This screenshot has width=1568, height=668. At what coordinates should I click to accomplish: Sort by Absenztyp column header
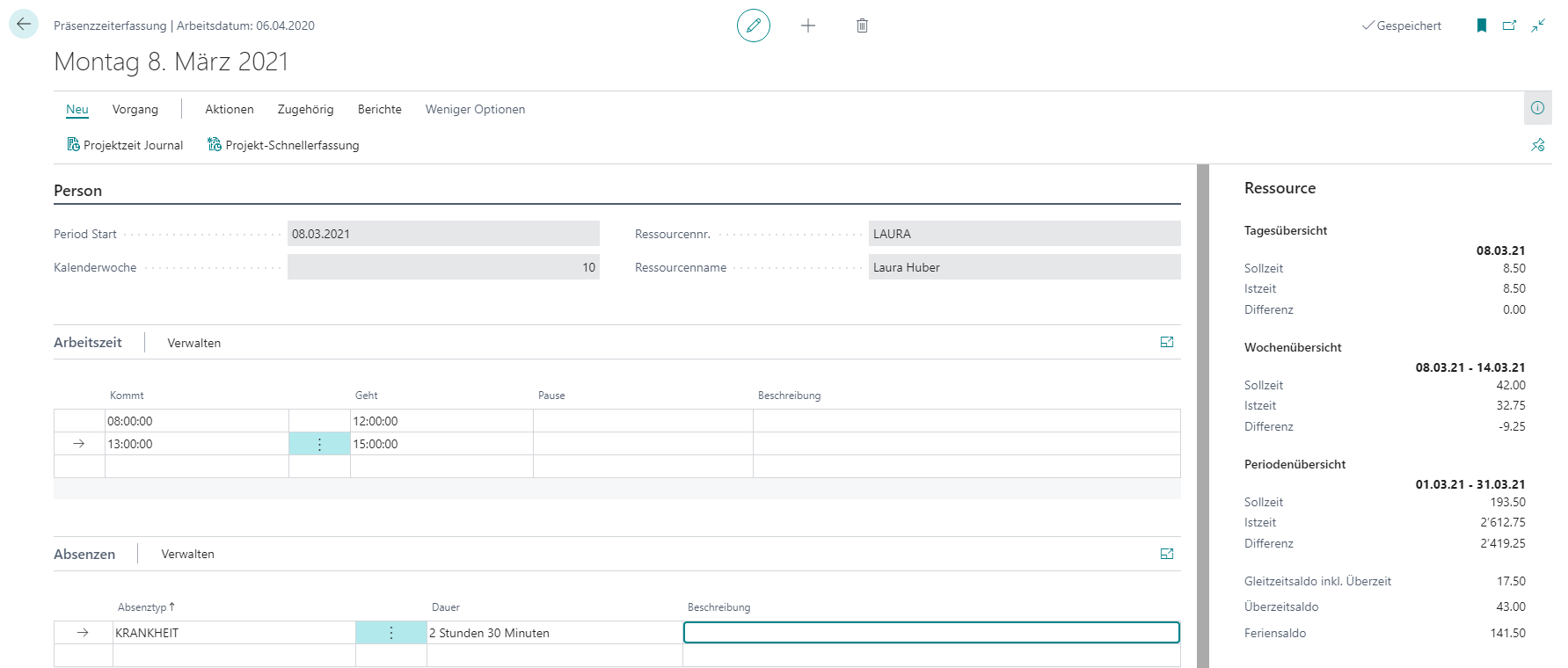tap(146, 607)
